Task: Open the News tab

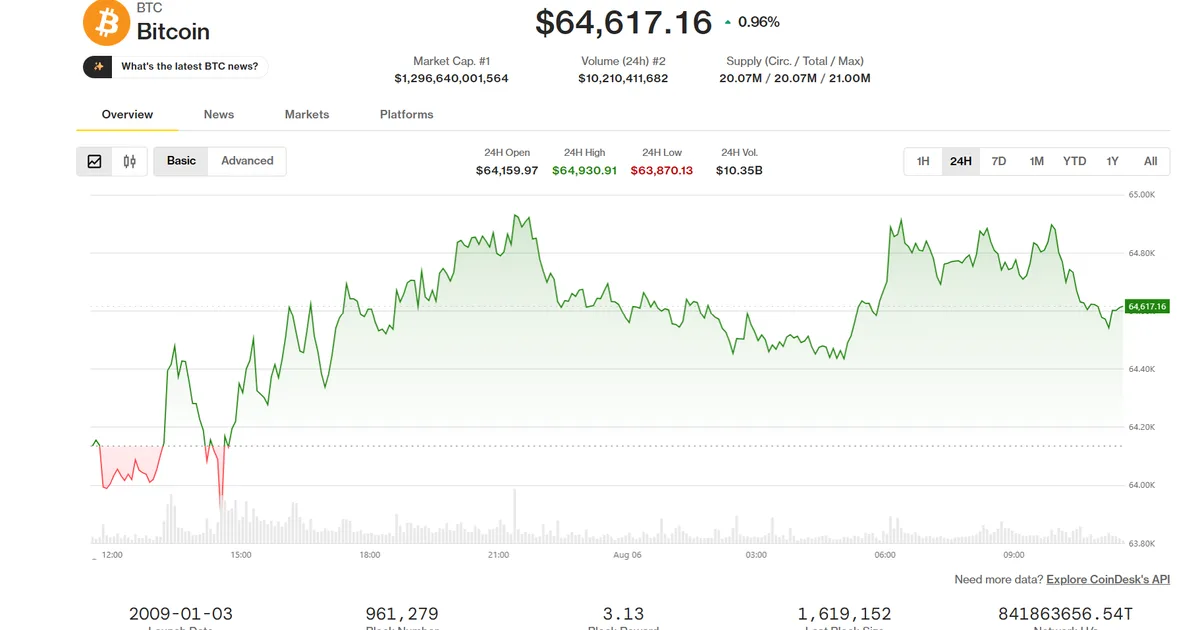Action: pos(219,114)
